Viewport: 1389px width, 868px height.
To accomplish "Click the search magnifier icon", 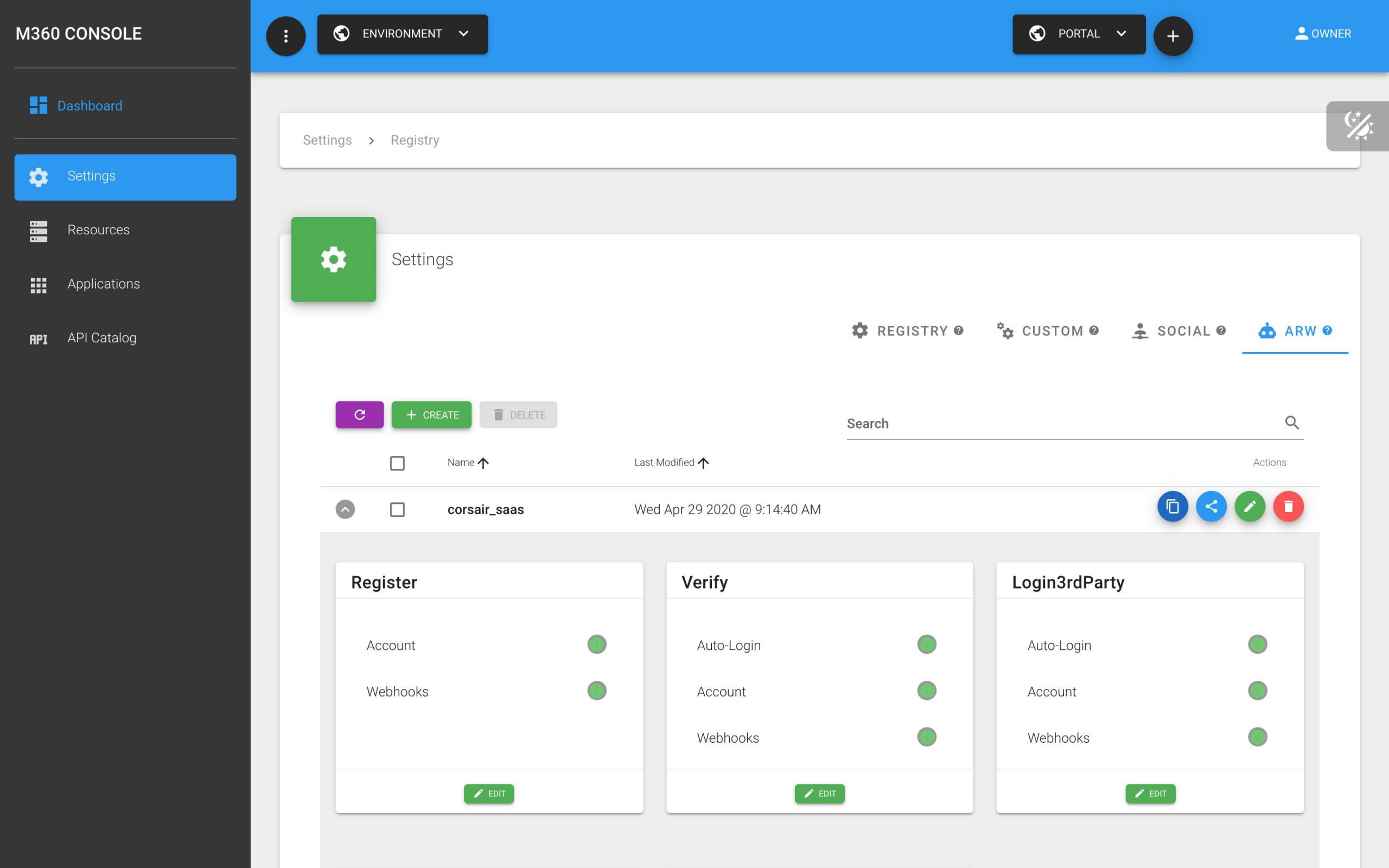I will tap(1291, 423).
